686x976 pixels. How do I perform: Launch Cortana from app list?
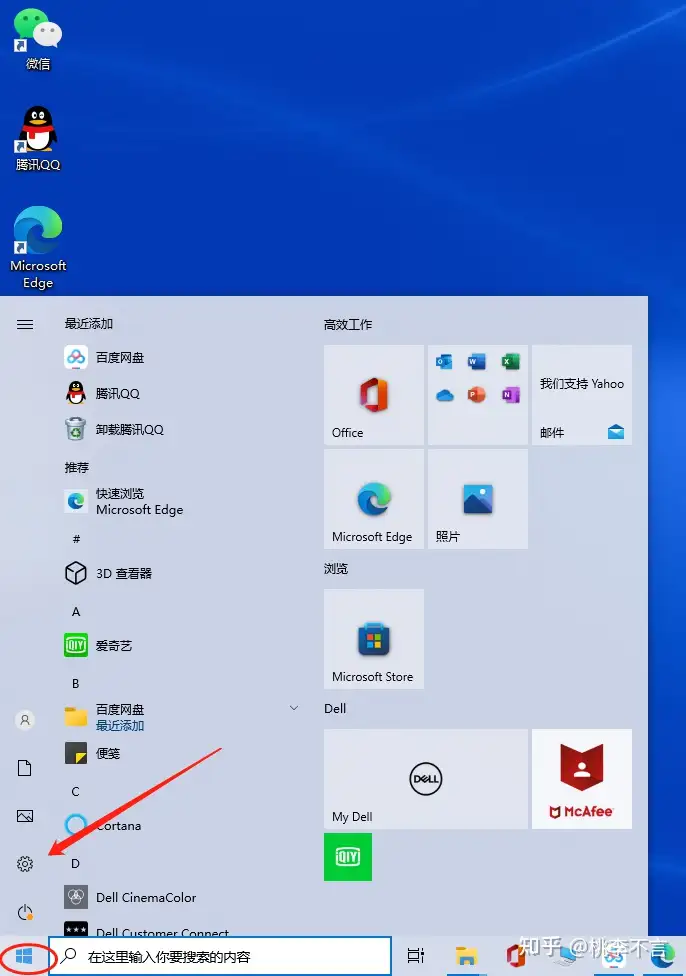(x=181, y=825)
